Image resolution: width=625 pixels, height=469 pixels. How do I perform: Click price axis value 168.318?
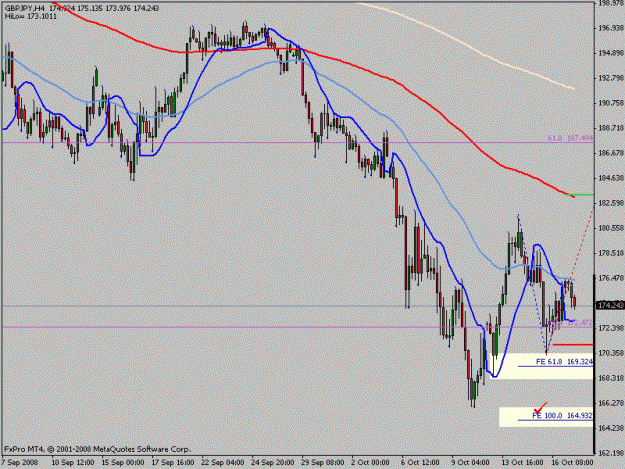point(611,378)
